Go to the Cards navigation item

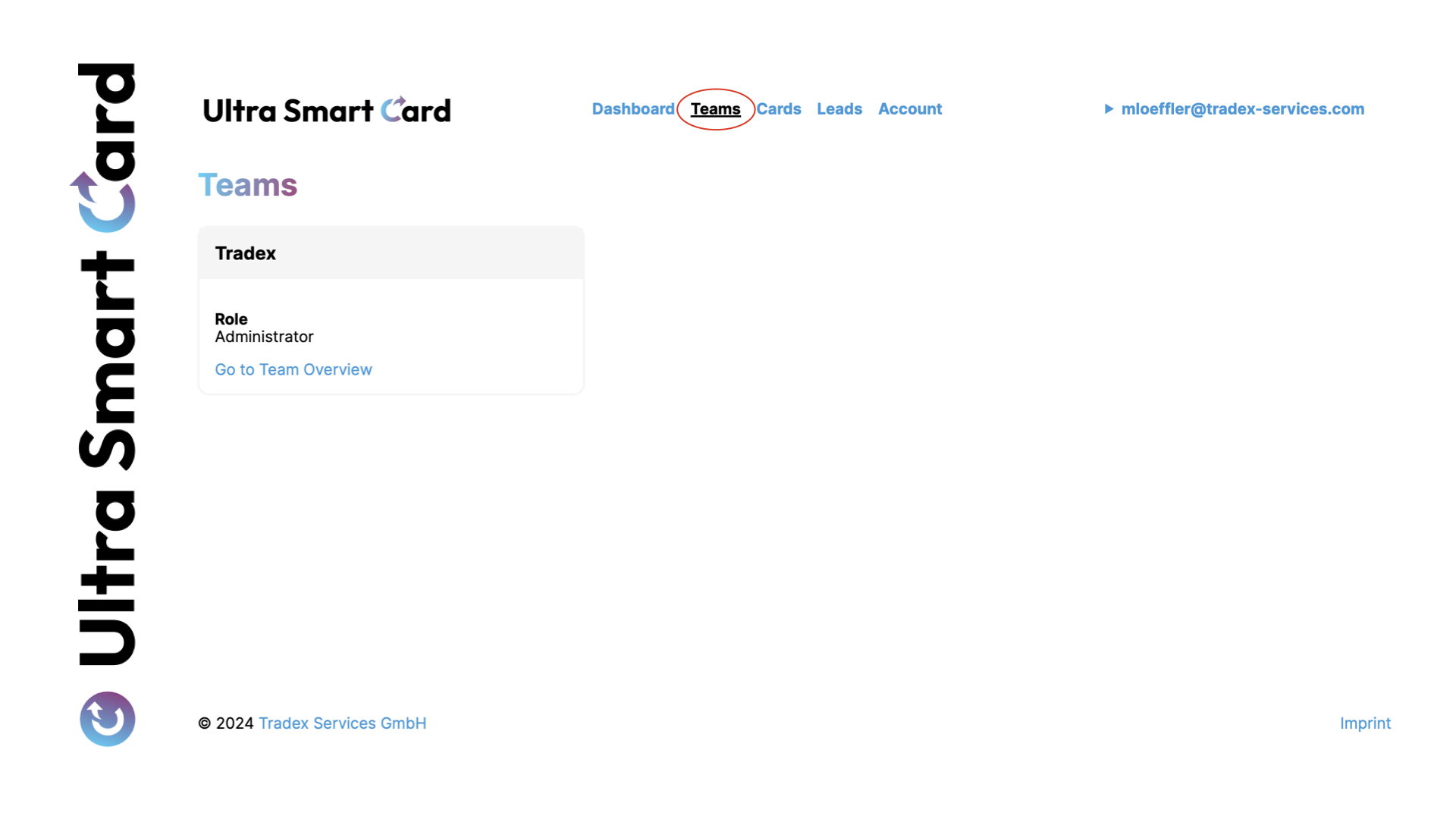click(778, 109)
